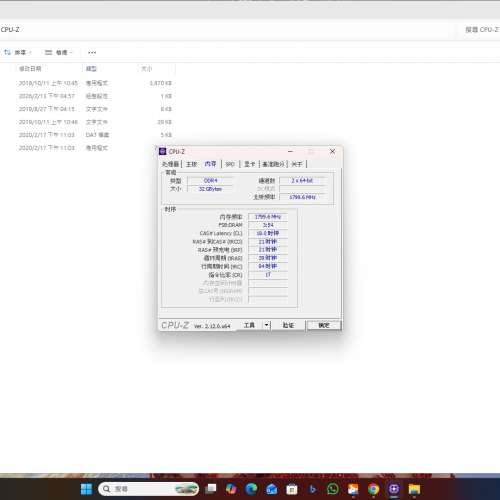Viewport: 500px width, 500px height.
Task: Click the Command Rate (CR) 1T value
Action: (x=268, y=275)
